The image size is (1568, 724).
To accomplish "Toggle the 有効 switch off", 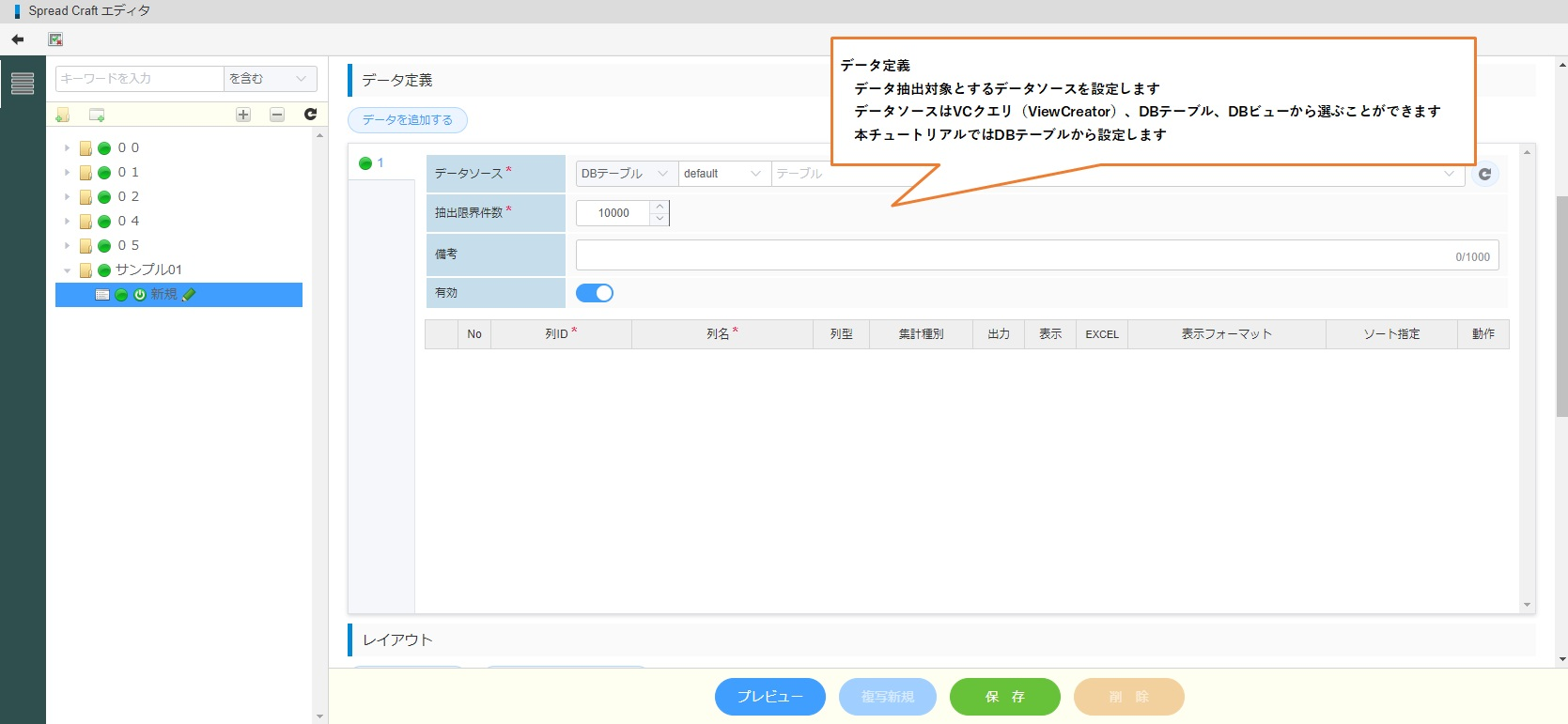I will [595, 293].
